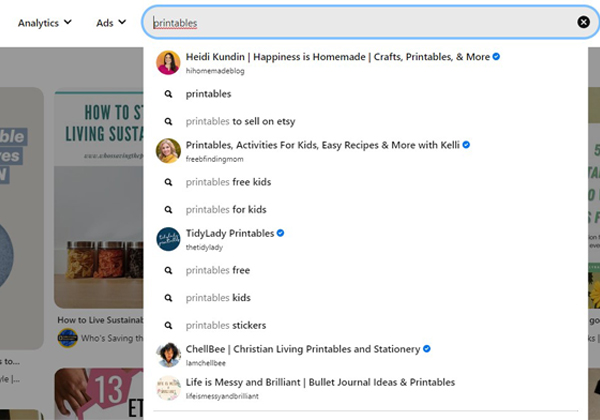This screenshot has width=600, height=420.
Task: Select Life is Messy and Brilliant account
Action: coord(365,388)
